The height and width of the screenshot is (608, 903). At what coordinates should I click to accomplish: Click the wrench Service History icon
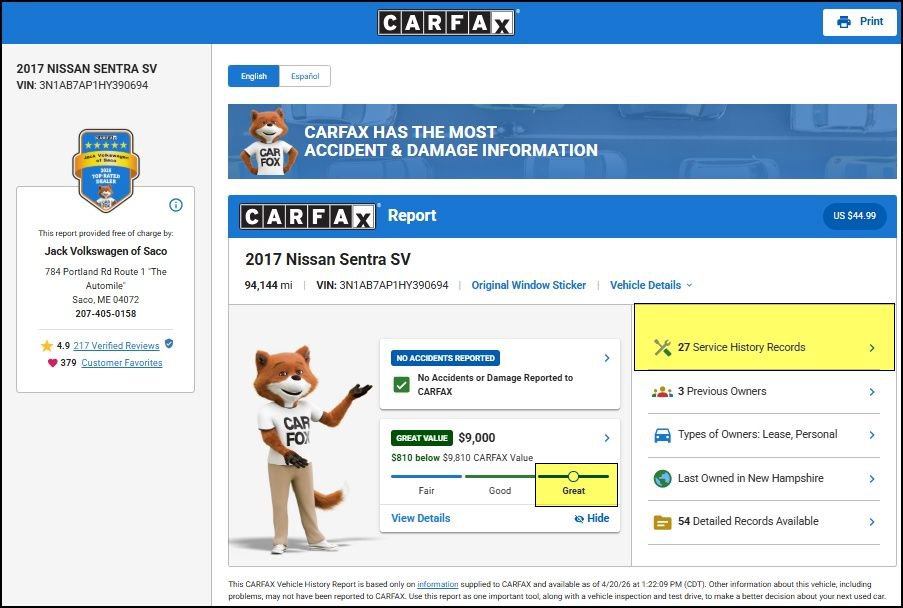[x=662, y=348]
